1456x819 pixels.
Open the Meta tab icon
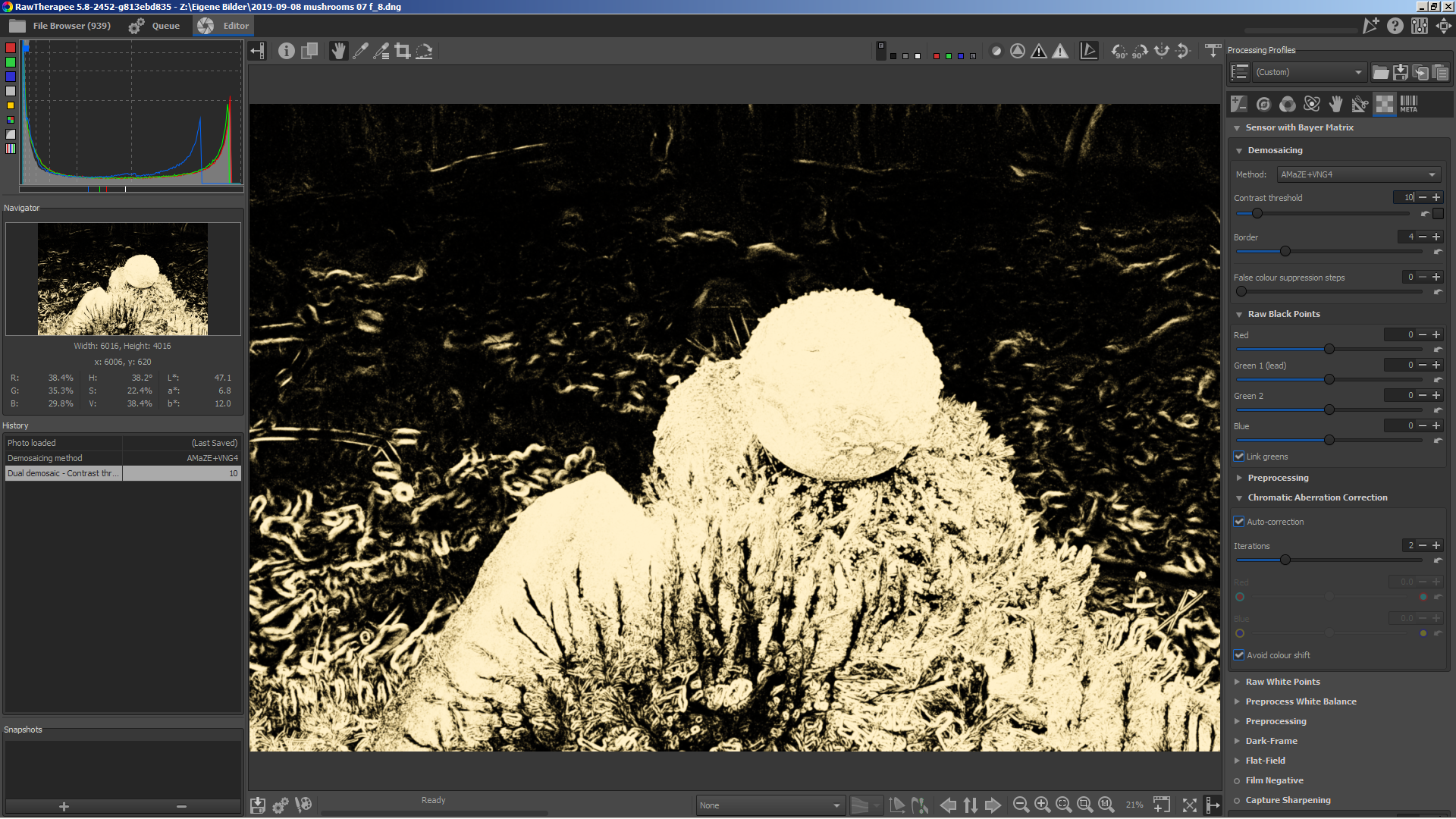tap(1408, 104)
